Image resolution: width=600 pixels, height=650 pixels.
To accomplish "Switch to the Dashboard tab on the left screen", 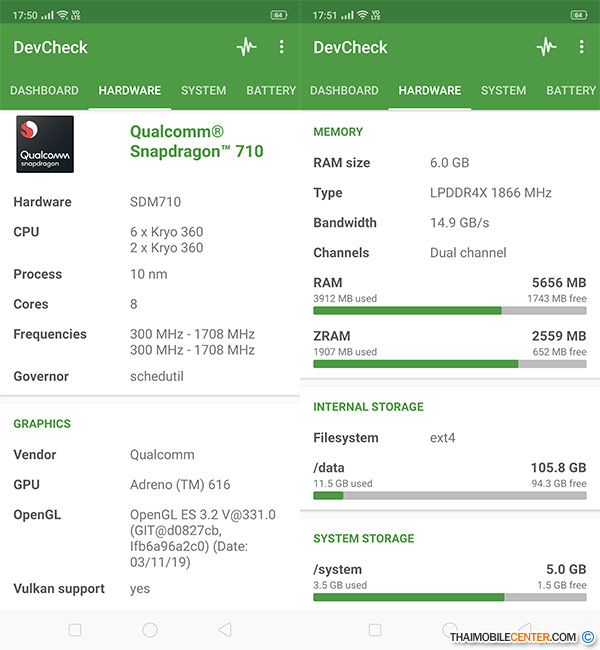I will point(44,90).
